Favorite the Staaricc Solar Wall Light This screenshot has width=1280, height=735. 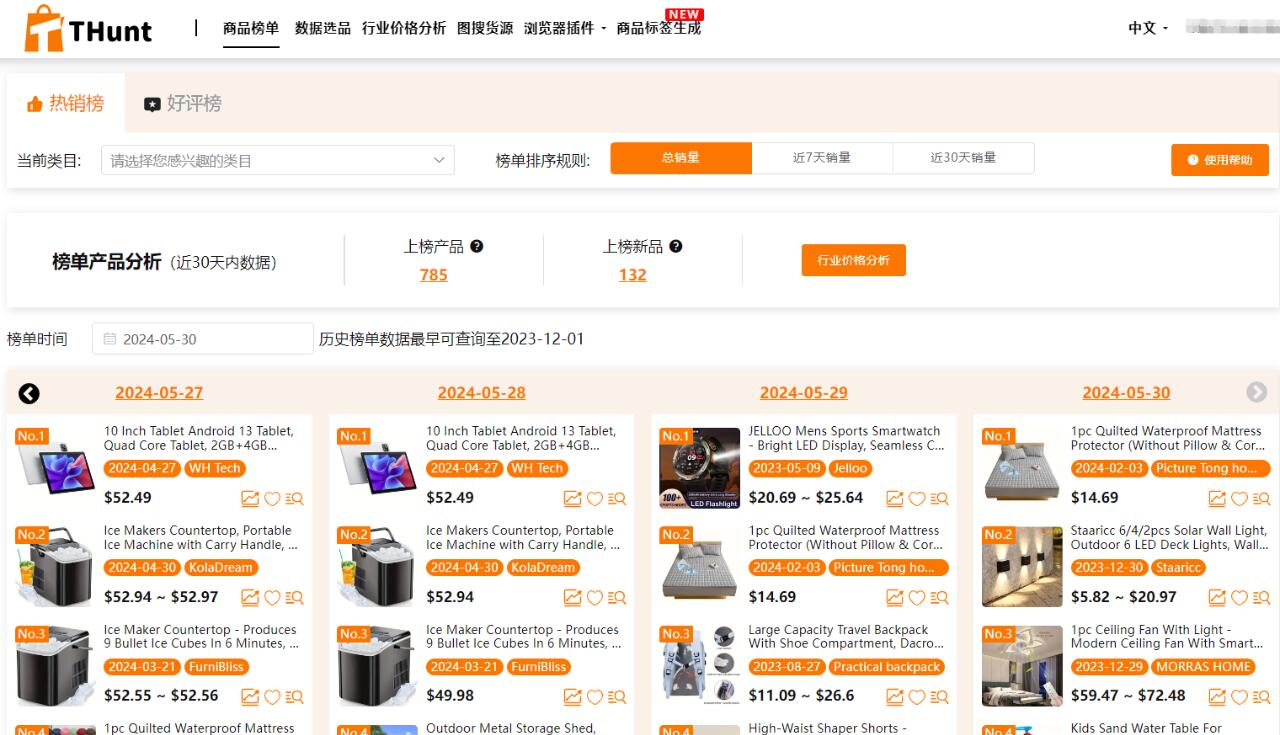[1239, 597]
